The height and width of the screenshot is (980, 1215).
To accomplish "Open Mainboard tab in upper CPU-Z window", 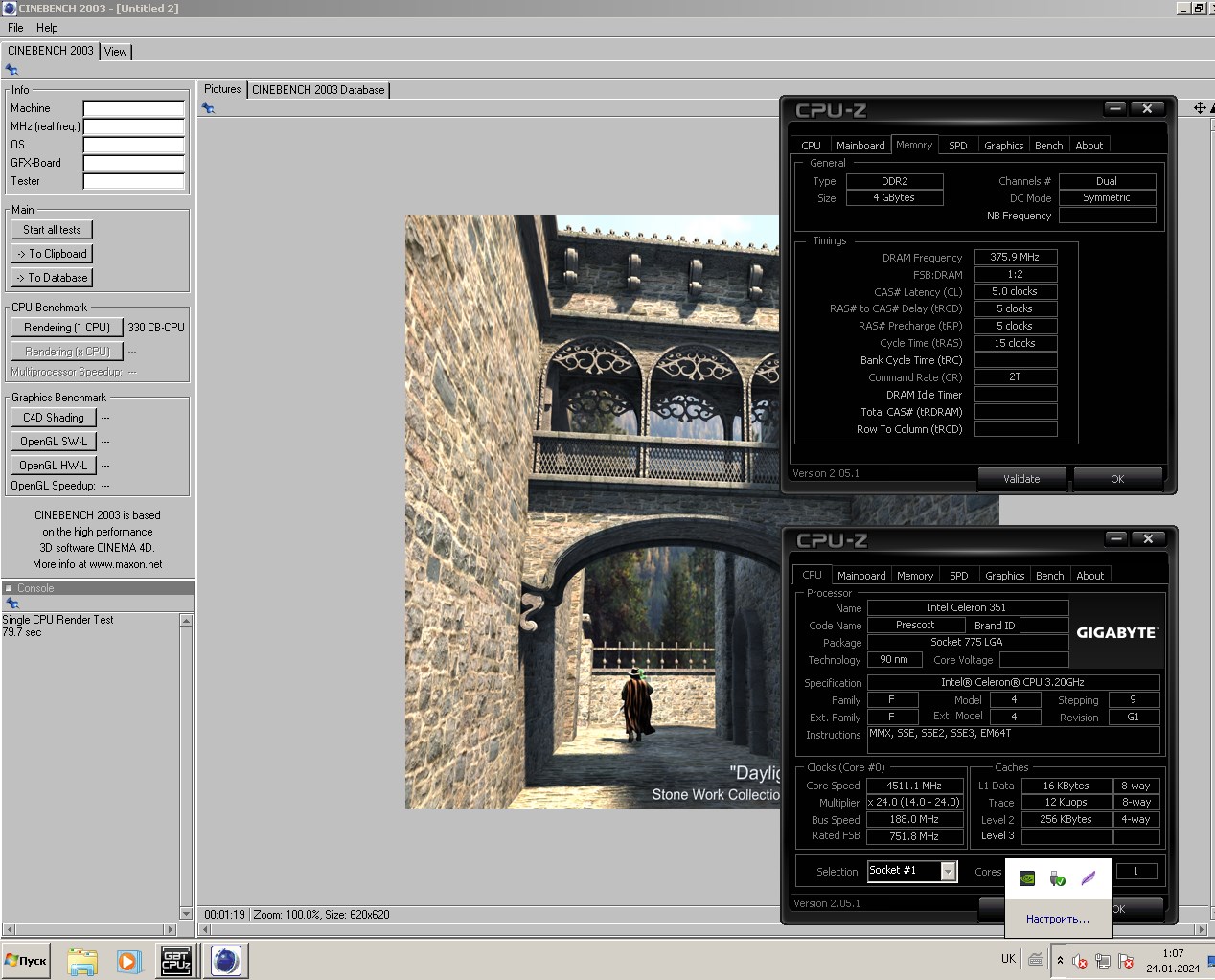I will point(860,146).
